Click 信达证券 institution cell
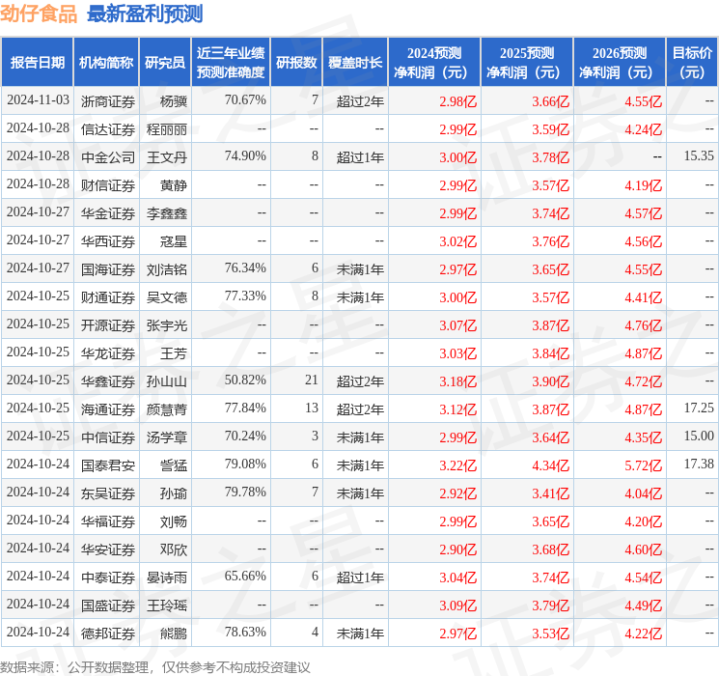 108,129
